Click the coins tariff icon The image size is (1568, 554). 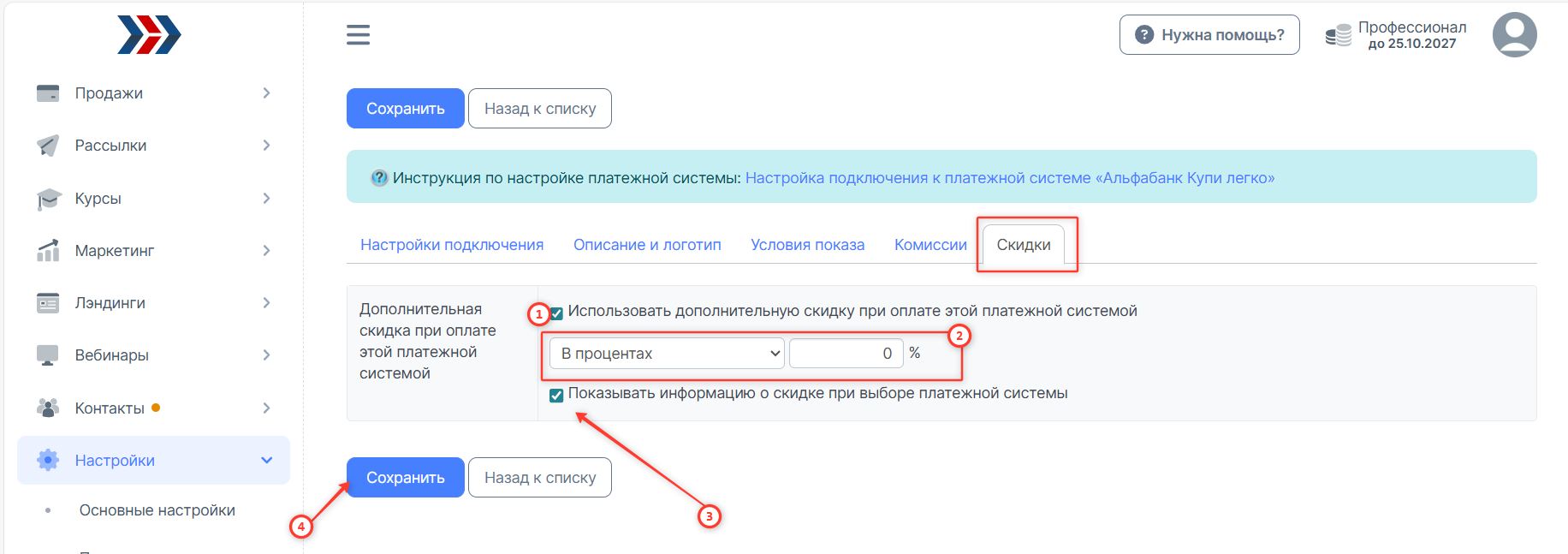pyautogui.click(x=1338, y=35)
